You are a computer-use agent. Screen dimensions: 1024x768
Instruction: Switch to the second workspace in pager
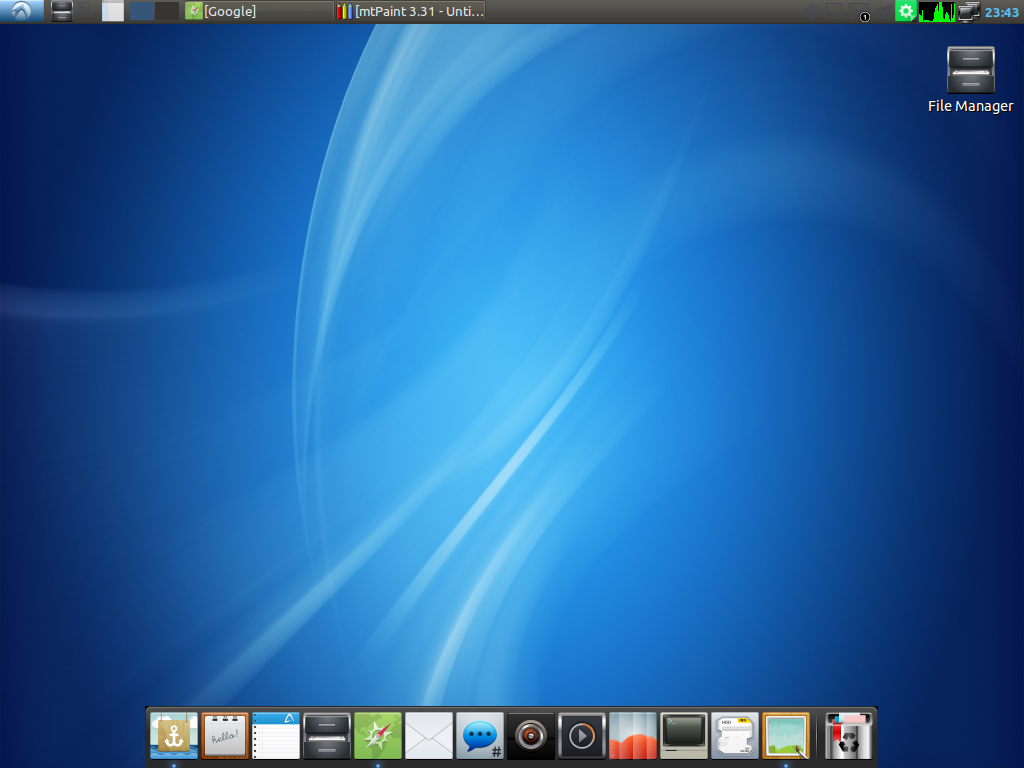pos(167,12)
